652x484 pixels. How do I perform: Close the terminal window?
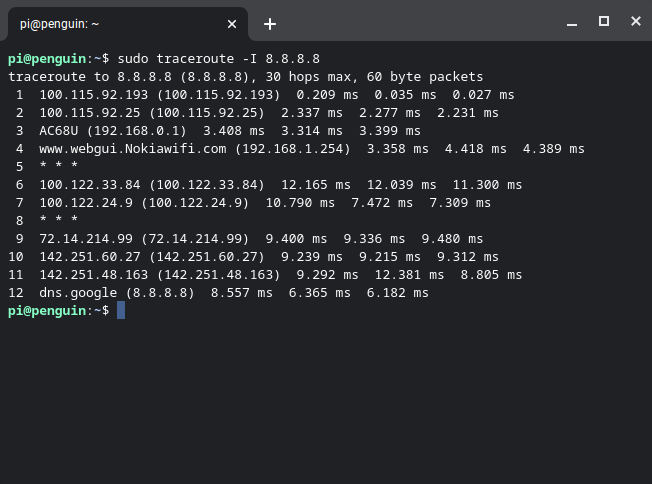pos(636,21)
